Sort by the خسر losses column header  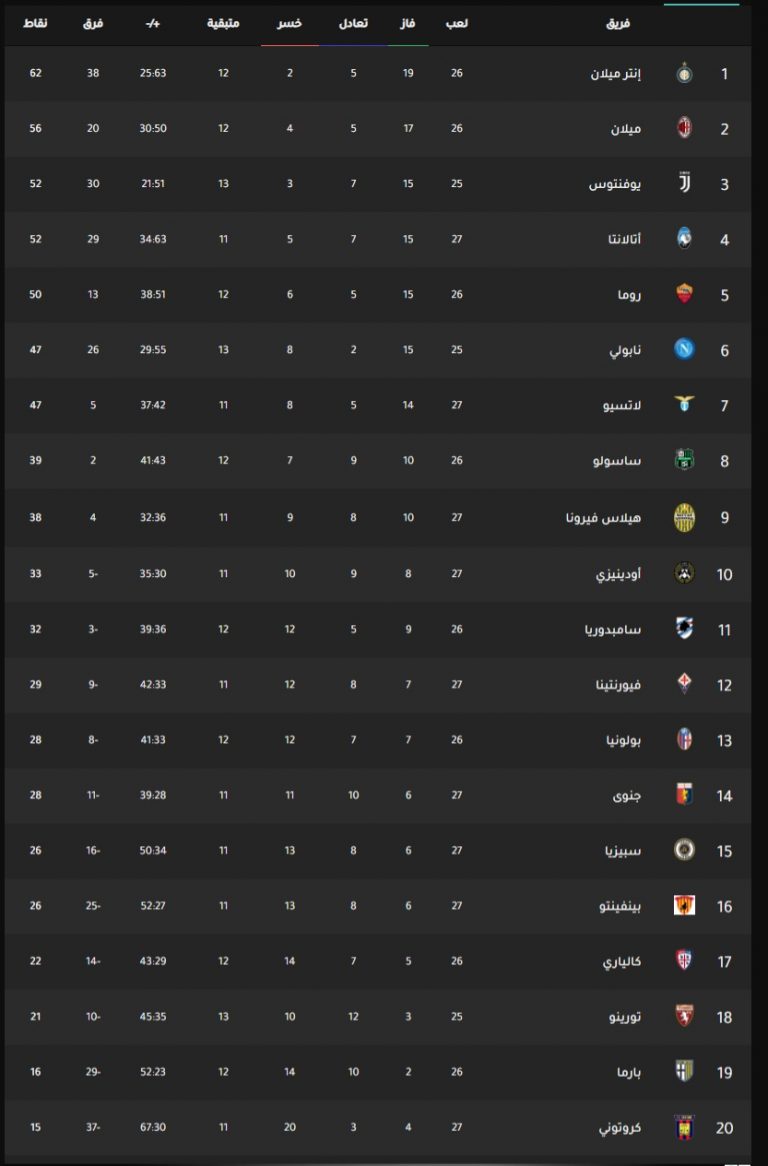tap(290, 23)
